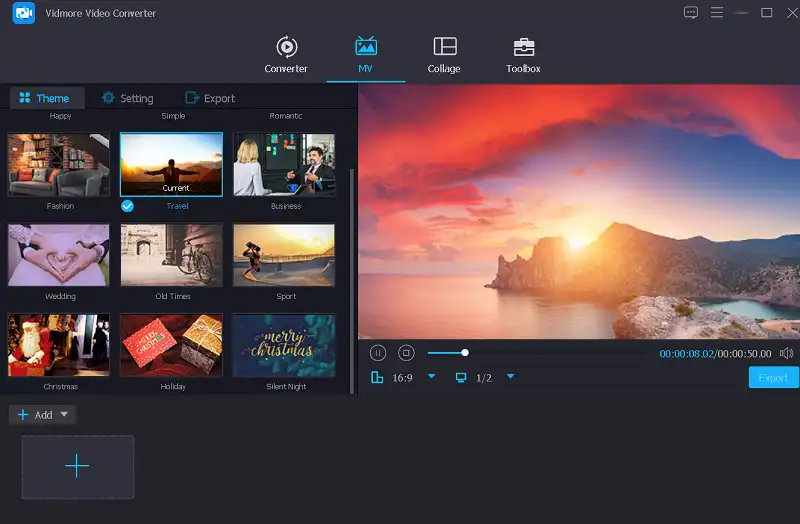
Task: Expand the 16:9 aspect ratio dropdown
Action: coord(432,377)
